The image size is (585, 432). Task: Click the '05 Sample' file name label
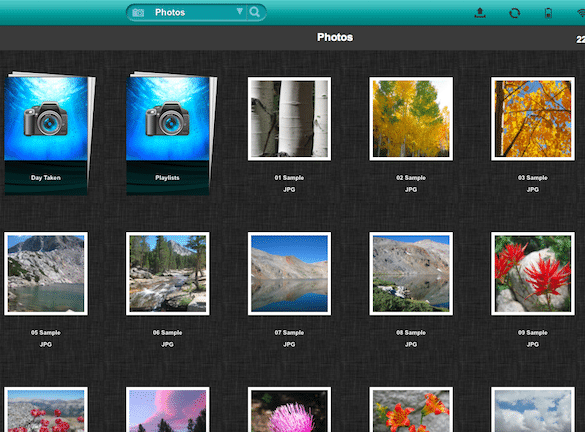click(46, 332)
